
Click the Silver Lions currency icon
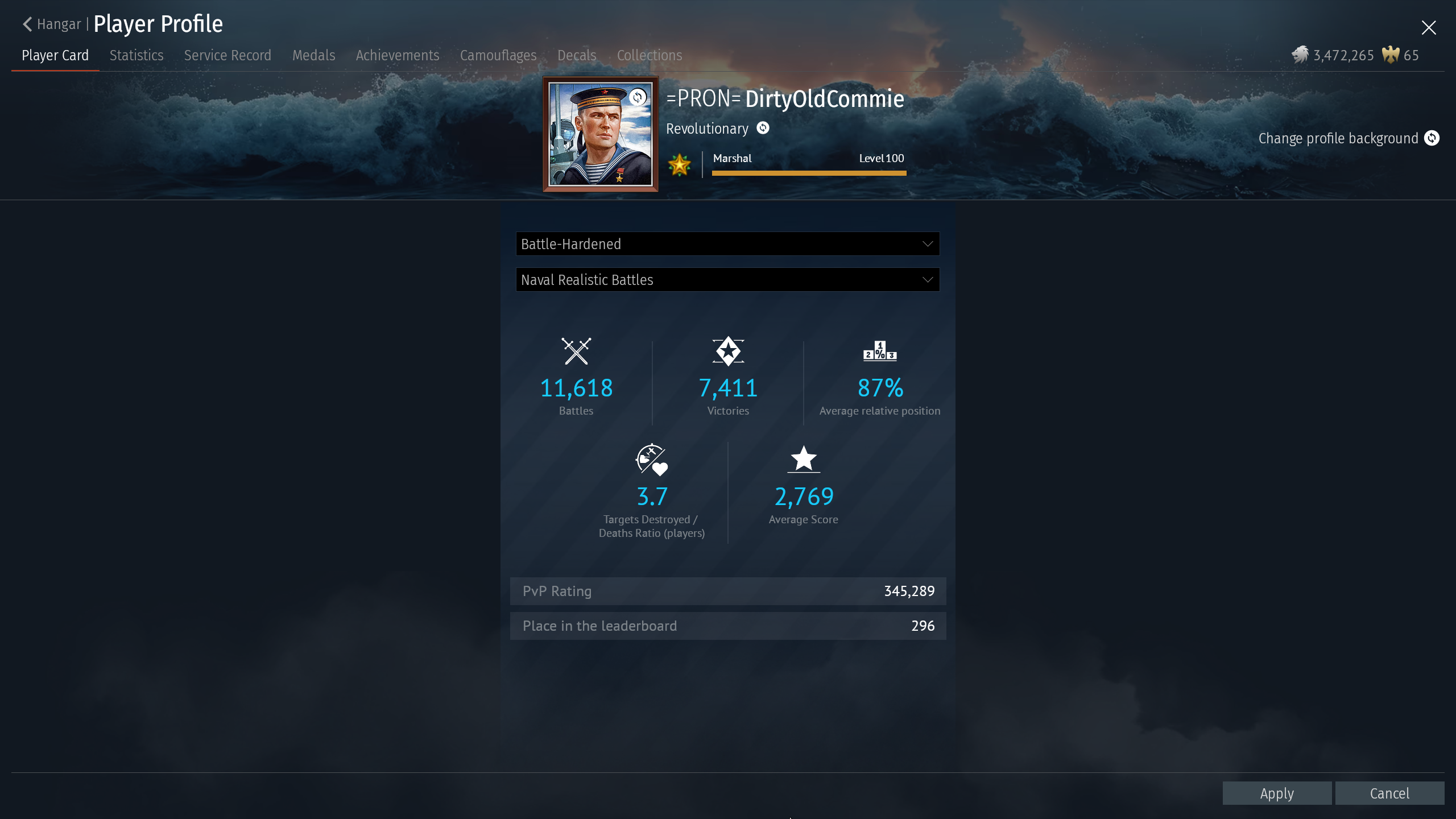pos(1300,55)
